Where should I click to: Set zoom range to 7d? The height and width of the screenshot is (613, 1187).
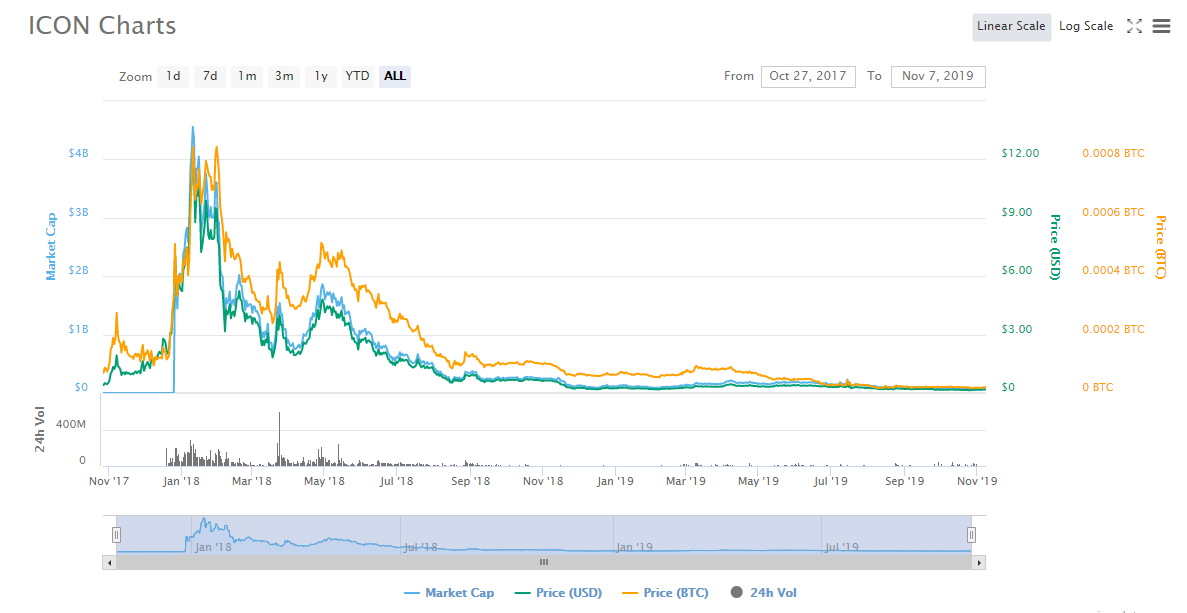[x=210, y=76]
